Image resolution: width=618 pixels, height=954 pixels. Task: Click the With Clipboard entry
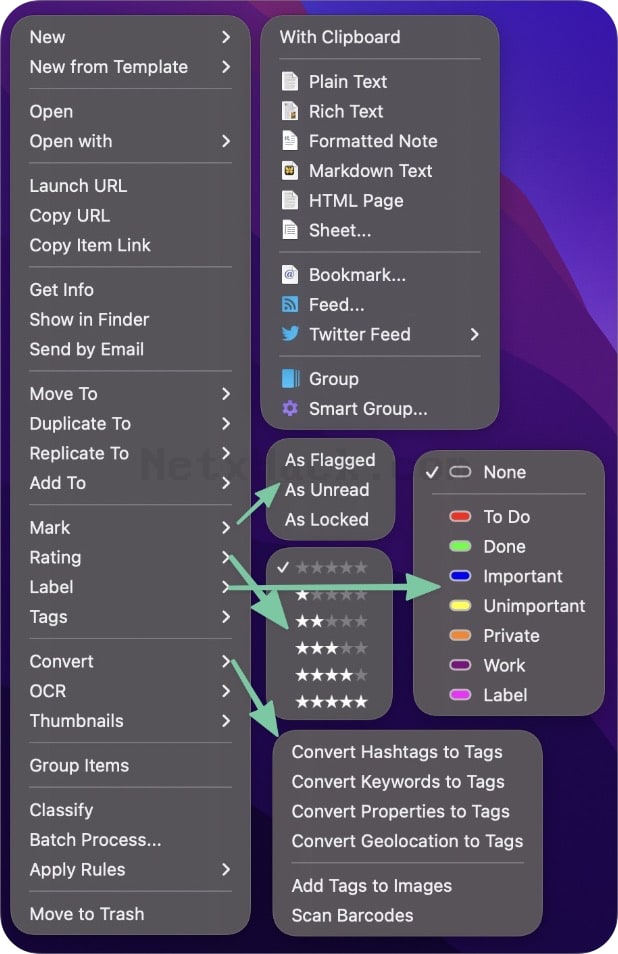[340, 37]
